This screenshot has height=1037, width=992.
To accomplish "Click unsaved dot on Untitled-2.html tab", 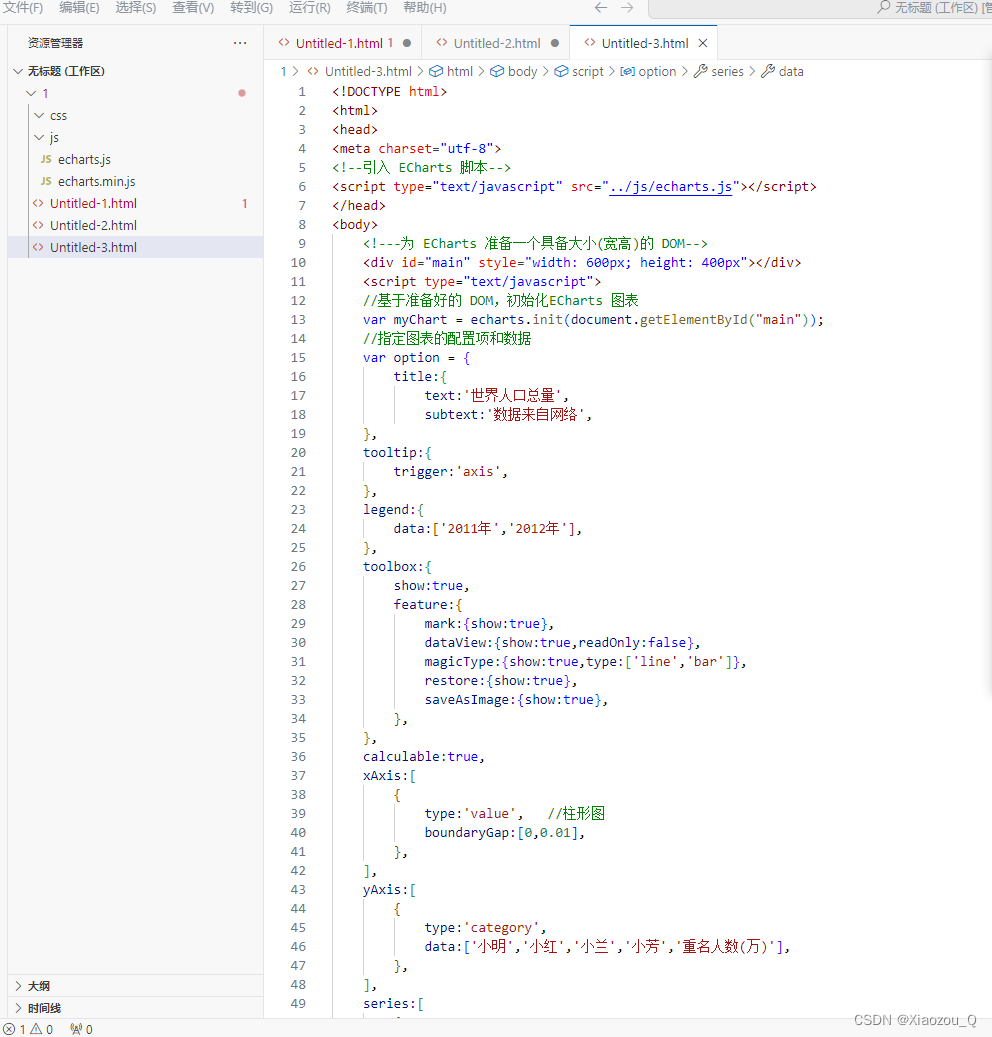I will pos(555,43).
